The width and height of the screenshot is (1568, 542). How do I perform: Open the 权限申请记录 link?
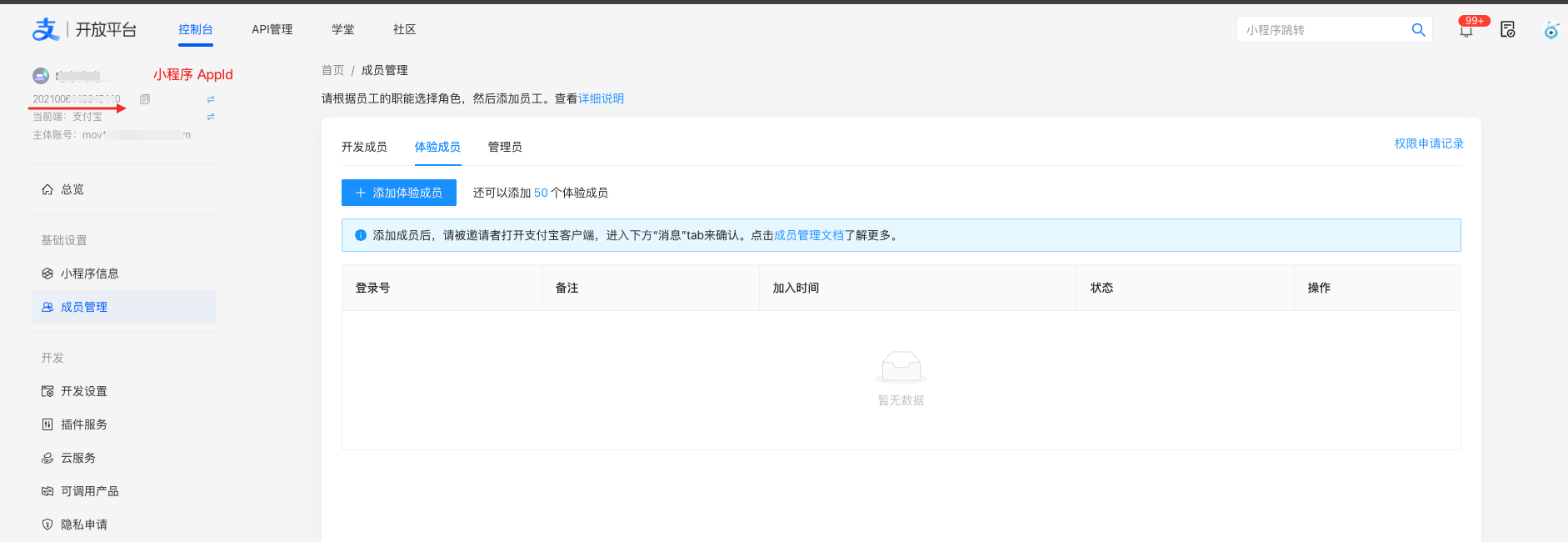point(1429,143)
